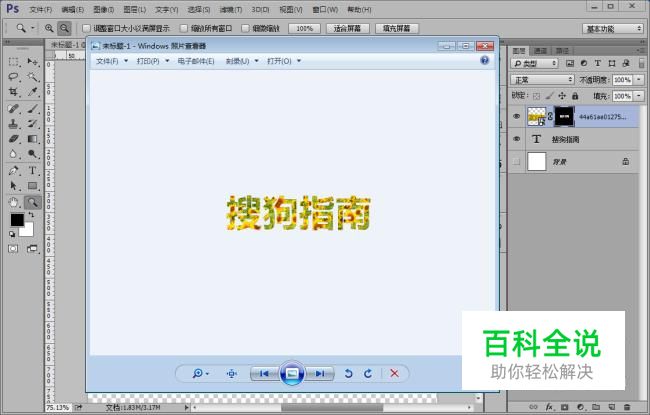
Task: Select the Pen tool
Action: (x=13, y=170)
